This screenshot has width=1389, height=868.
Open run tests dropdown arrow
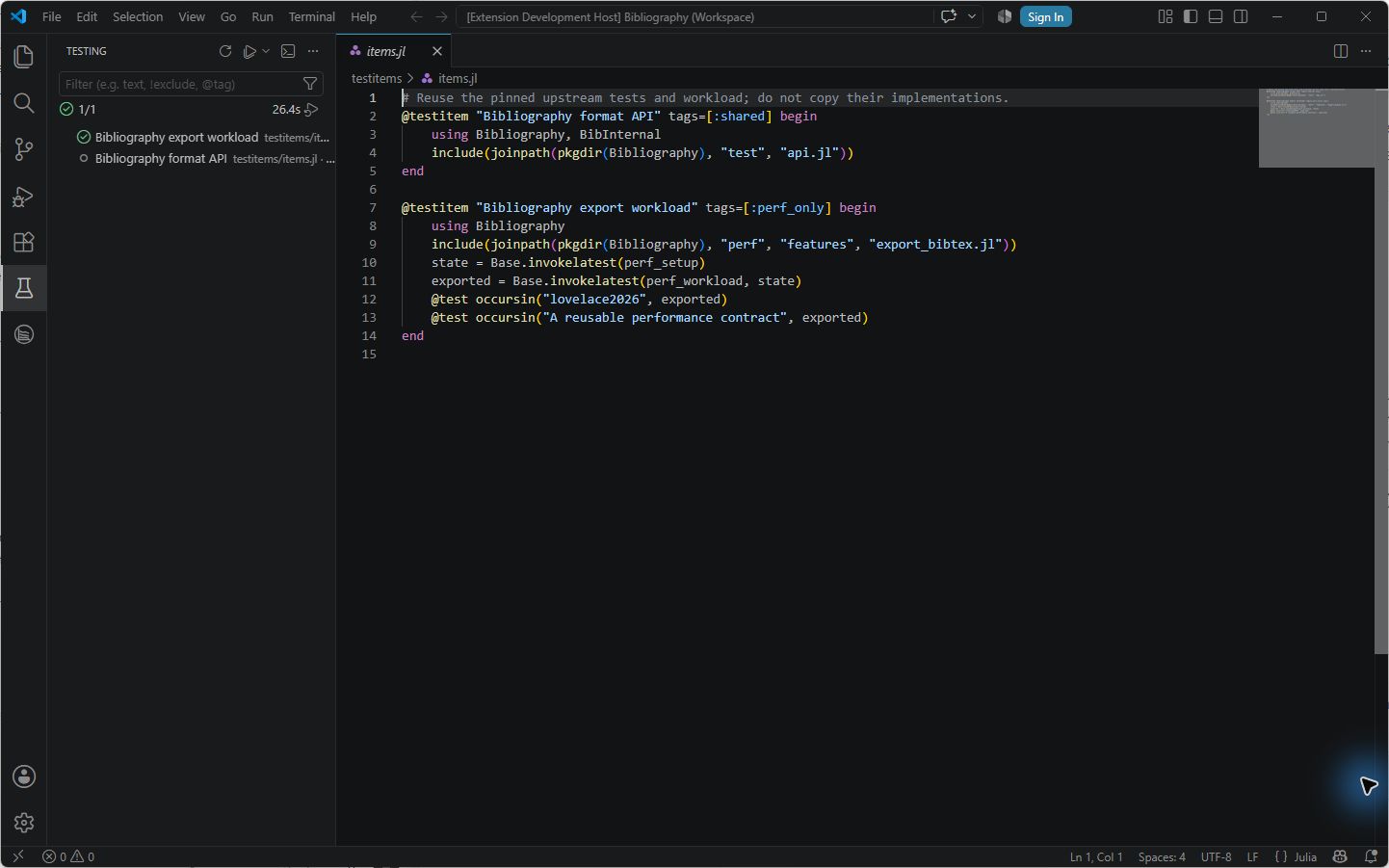[266, 51]
